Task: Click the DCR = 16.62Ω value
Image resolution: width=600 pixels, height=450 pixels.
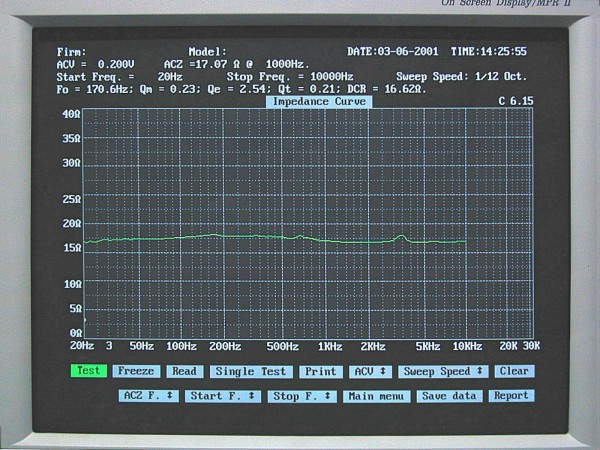Action: tap(386, 89)
